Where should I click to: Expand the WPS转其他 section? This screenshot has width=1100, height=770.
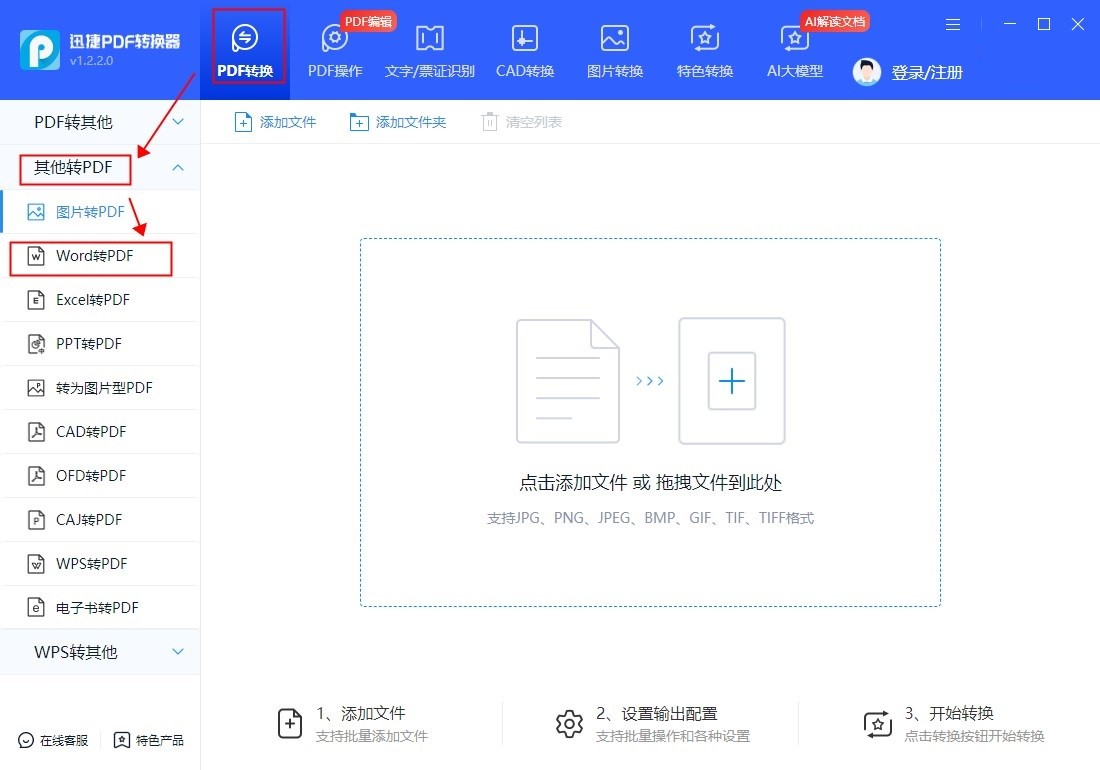click(177, 651)
